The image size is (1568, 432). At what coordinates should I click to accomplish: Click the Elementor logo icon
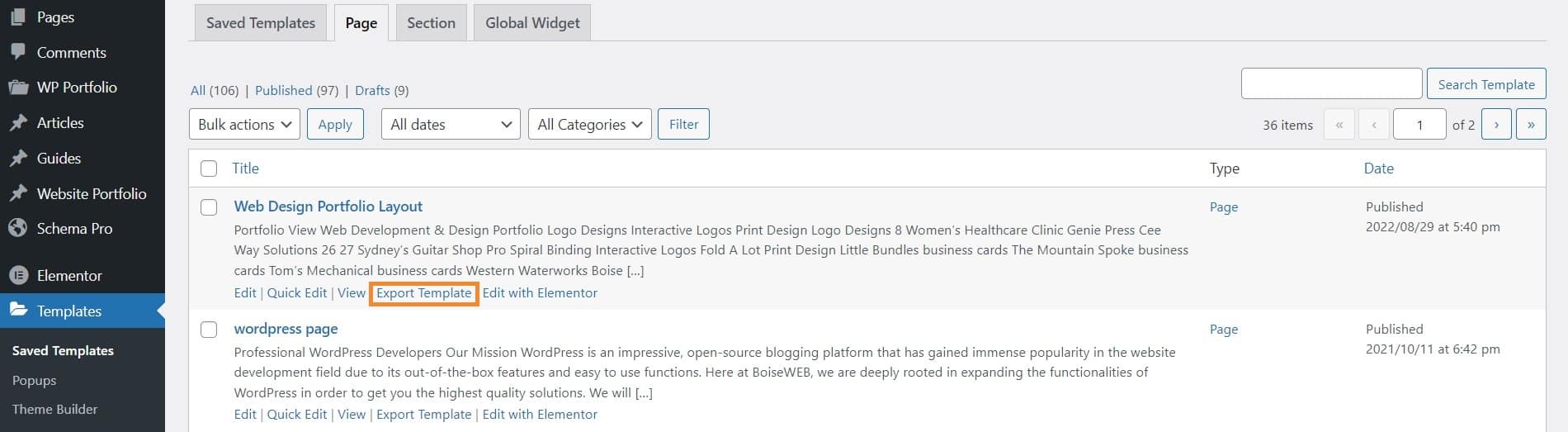[x=18, y=275]
